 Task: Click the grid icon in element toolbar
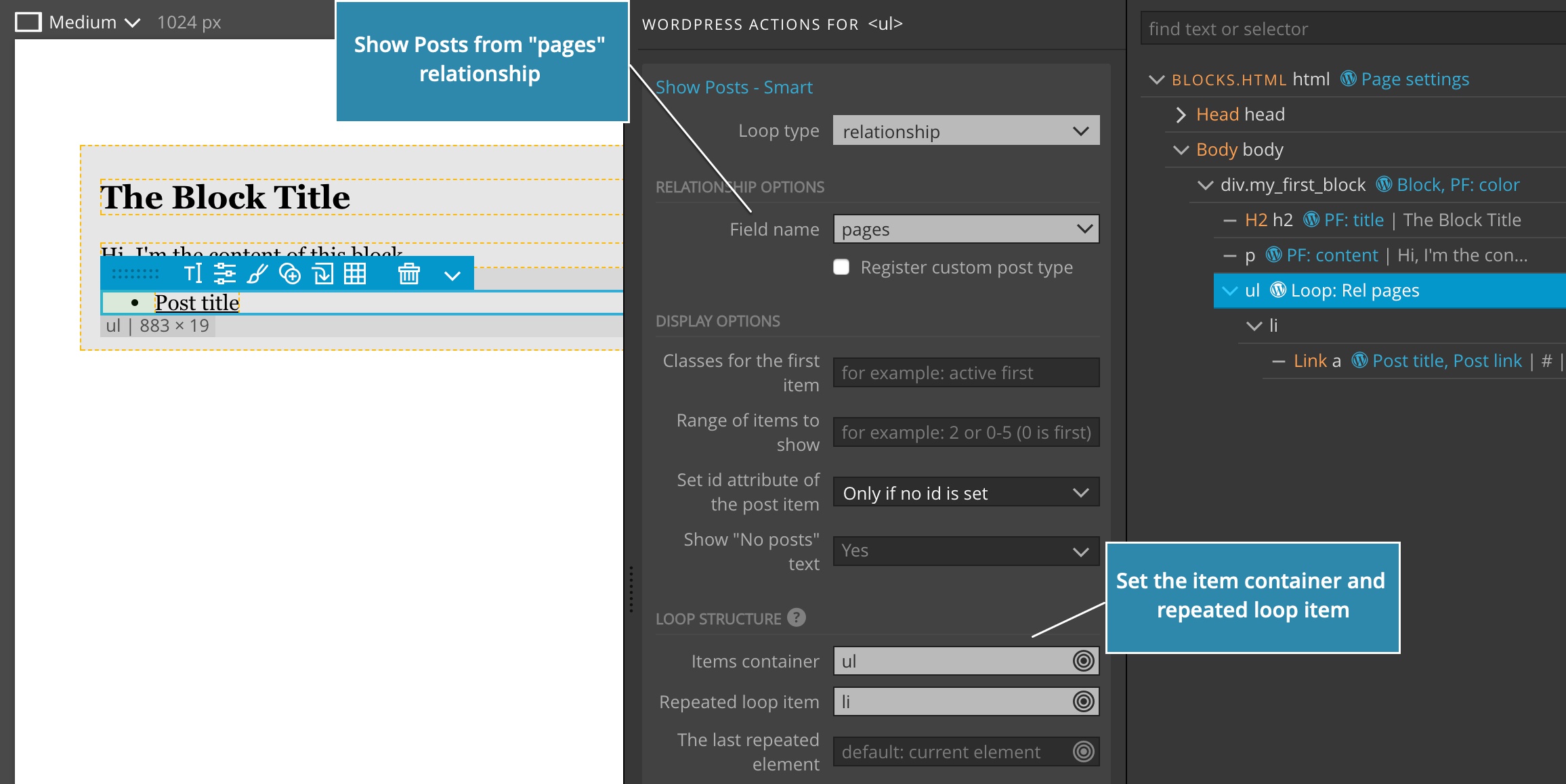pos(355,274)
